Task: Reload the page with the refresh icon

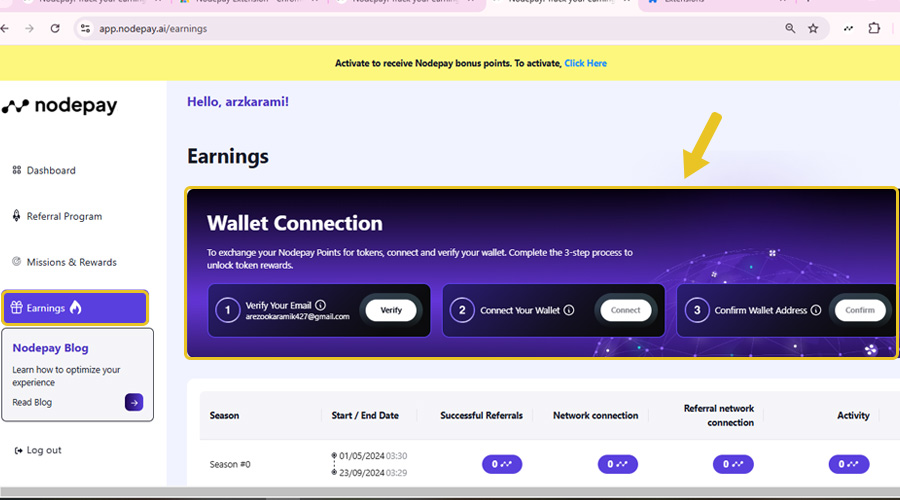Action: click(x=55, y=28)
